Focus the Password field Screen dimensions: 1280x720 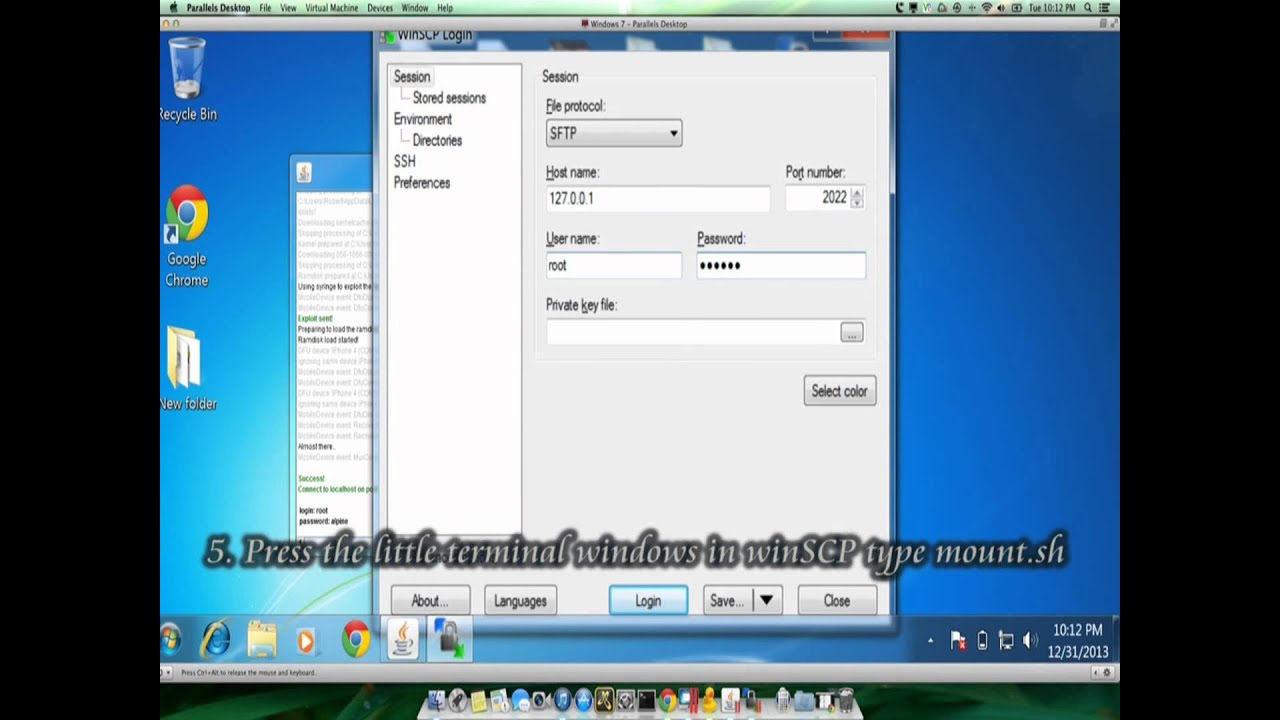(x=781, y=265)
